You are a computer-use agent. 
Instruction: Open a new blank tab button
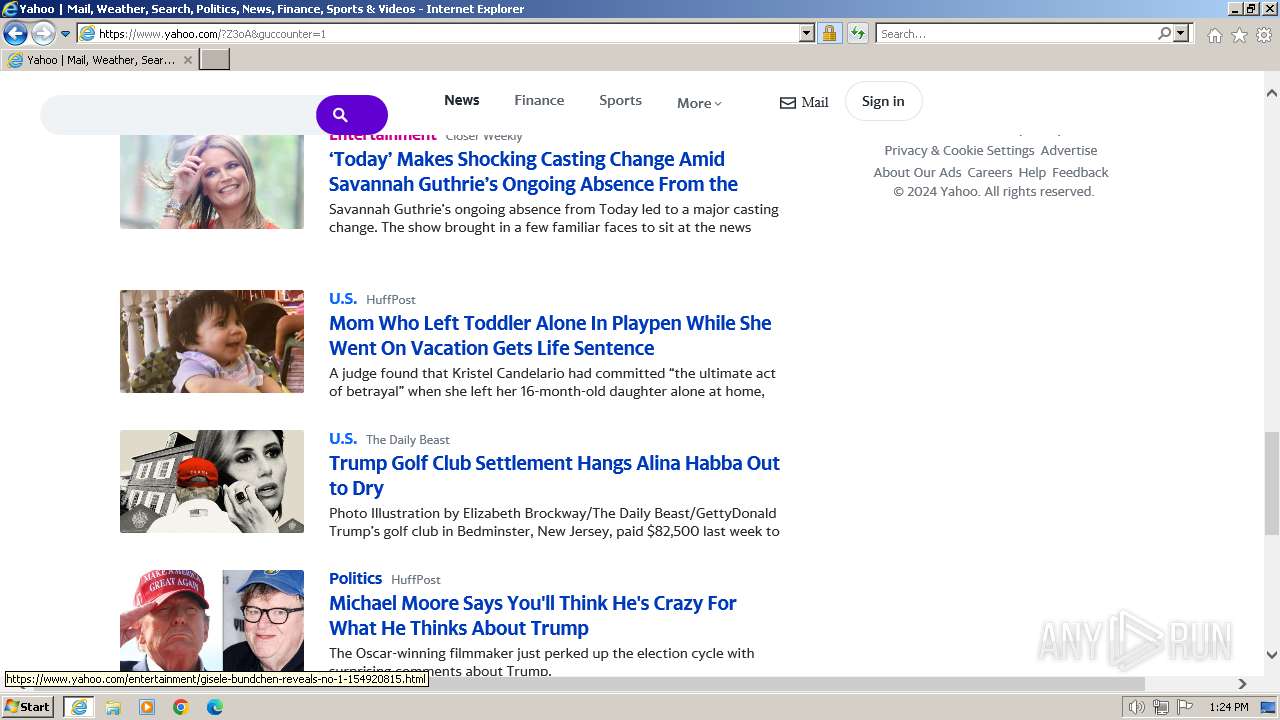coord(215,60)
